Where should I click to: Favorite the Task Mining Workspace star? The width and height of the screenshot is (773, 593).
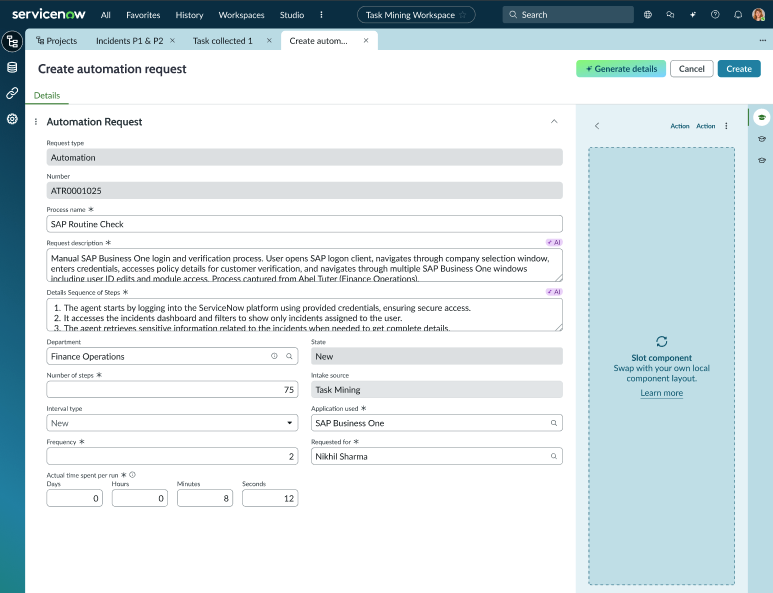pos(462,15)
